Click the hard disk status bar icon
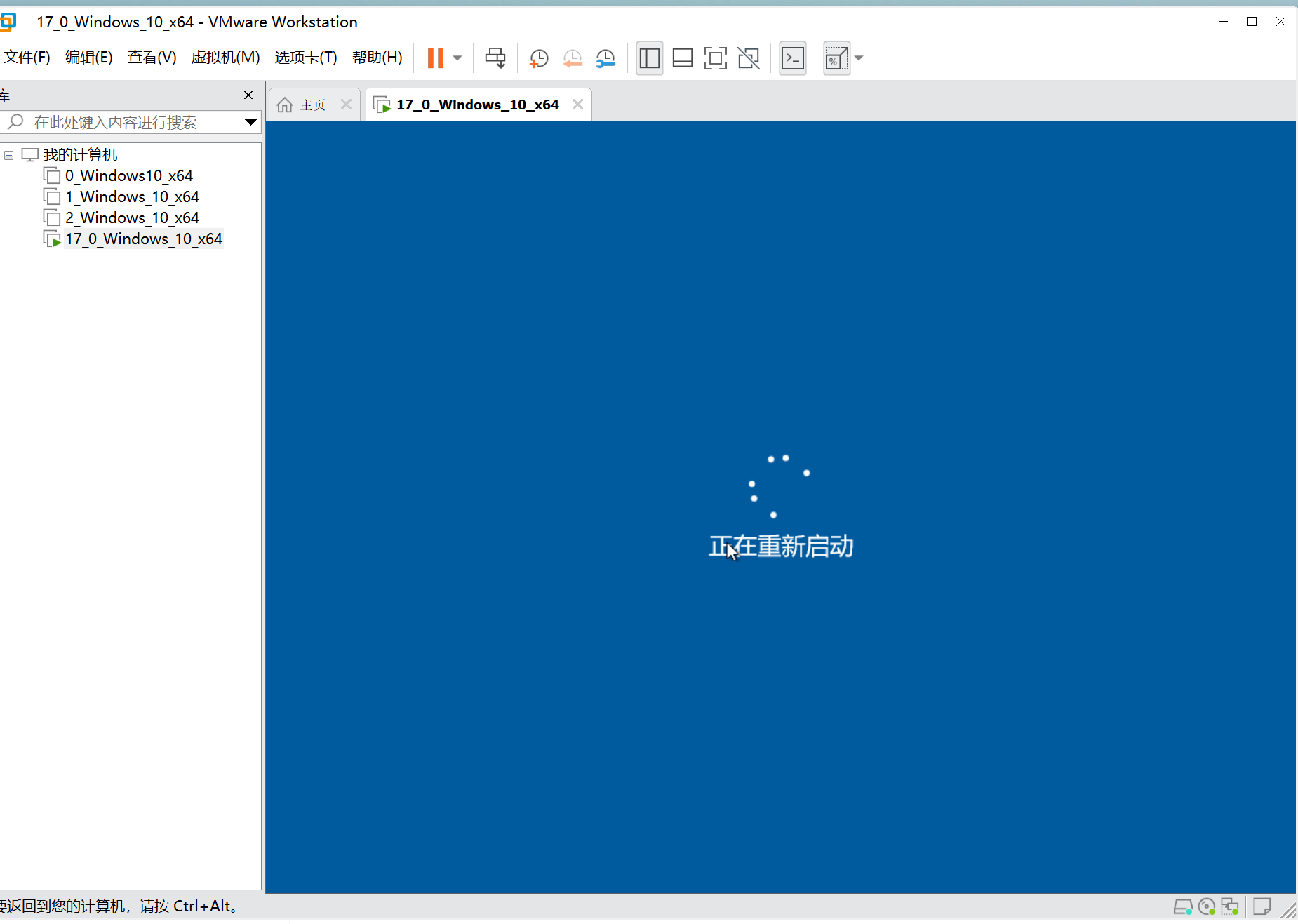The width and height of the screenshot is (1298, 924). pyautogui.click(x=1183, y=906)
